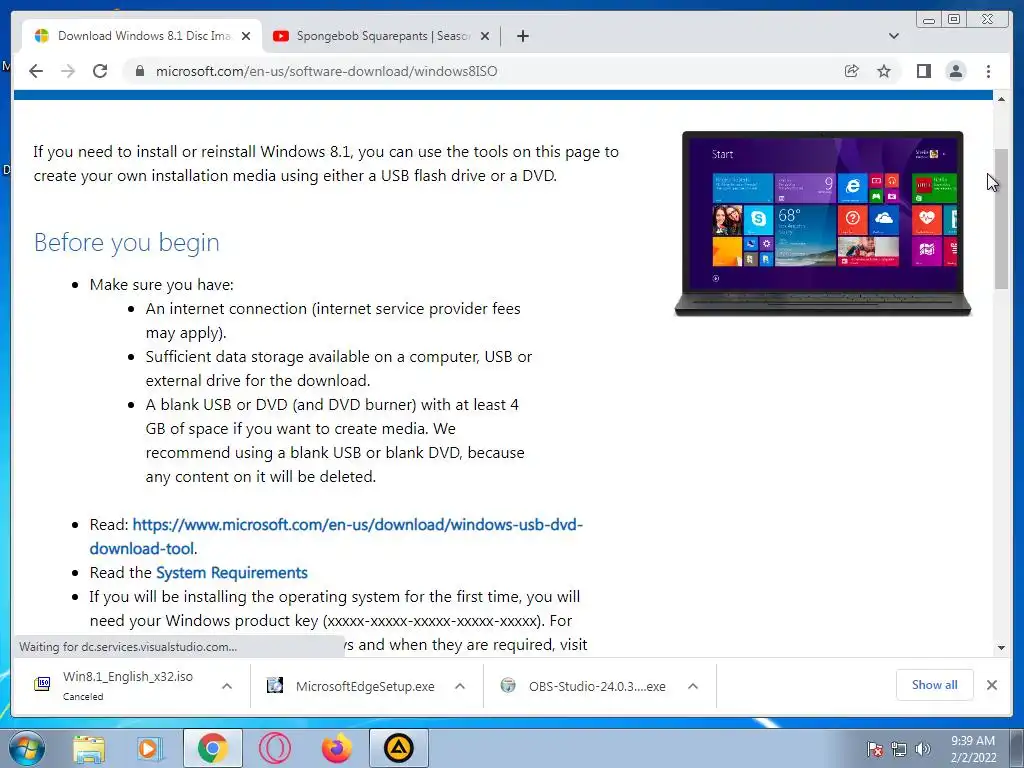This screenshot has width=1024, height=768.
Task: Click the page scrollbar down arrow
Action: 1001,648
